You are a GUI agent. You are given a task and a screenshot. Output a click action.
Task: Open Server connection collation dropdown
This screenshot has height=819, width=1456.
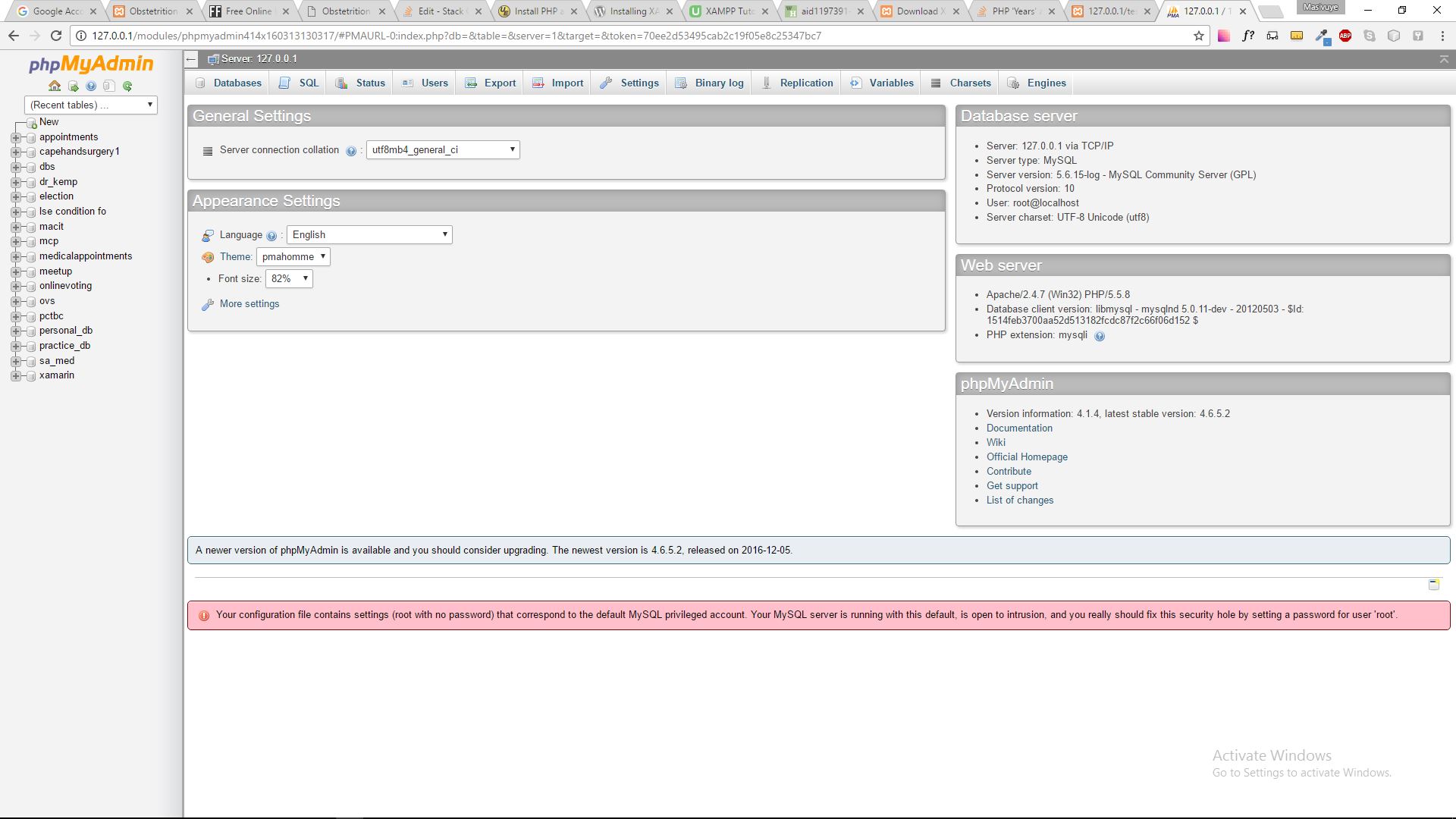pos(443,150)
